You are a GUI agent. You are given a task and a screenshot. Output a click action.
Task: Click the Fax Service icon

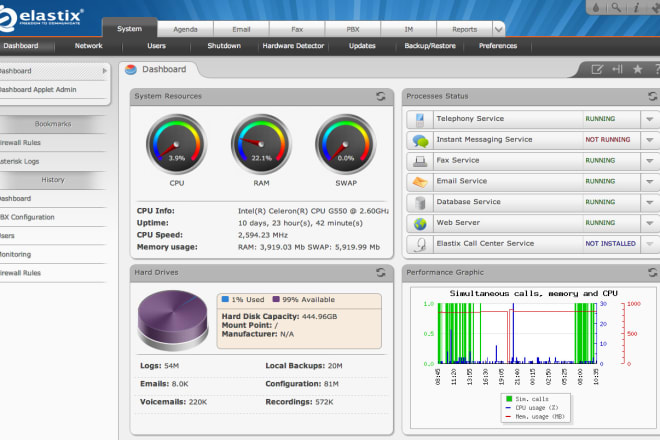420,161
